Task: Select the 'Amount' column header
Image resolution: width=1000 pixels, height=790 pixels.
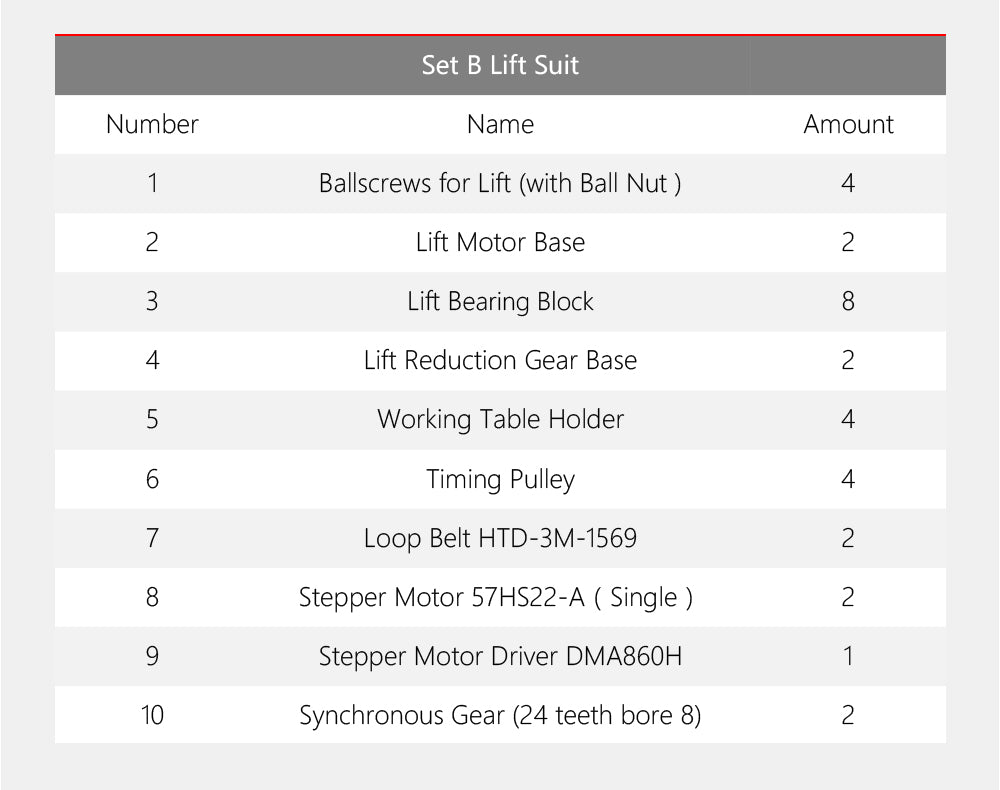Action: 848,125
